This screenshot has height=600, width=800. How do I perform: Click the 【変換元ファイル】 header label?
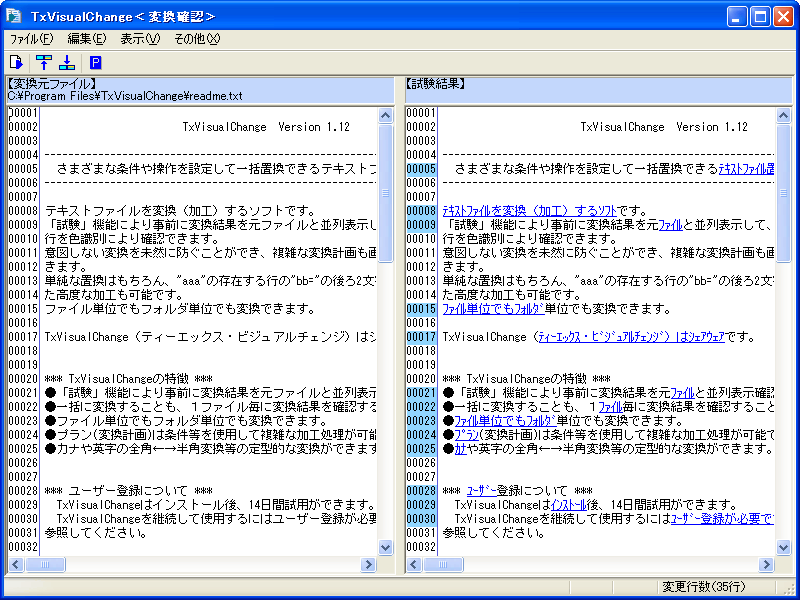pos(52,84)
